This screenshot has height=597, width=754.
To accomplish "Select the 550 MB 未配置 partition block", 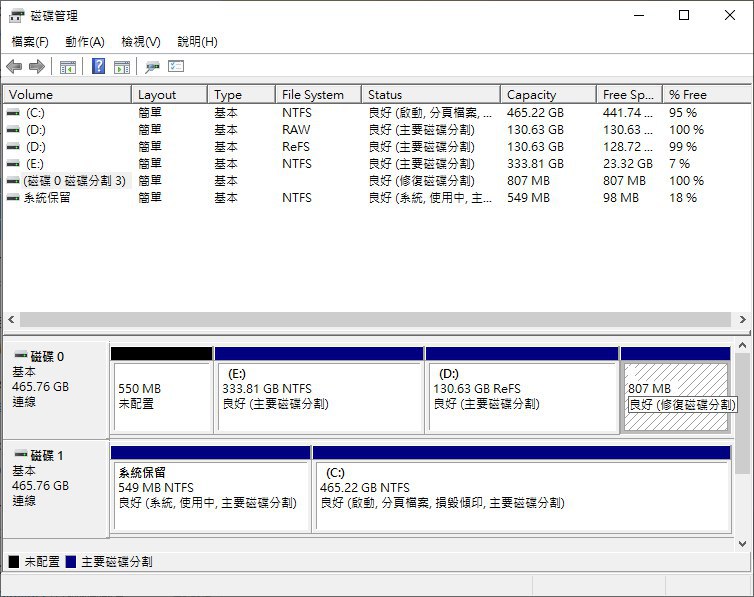I will (x=162, y=390).
